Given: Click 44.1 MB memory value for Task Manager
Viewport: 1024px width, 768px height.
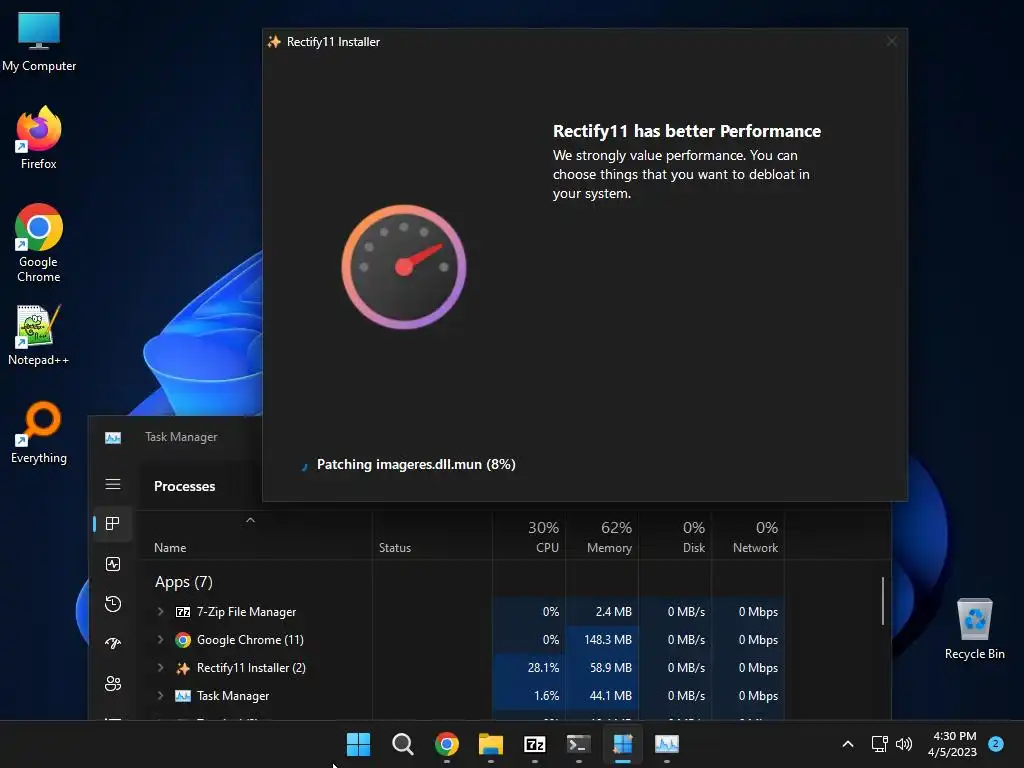Looking at the screenshot, I should point(611,696).
